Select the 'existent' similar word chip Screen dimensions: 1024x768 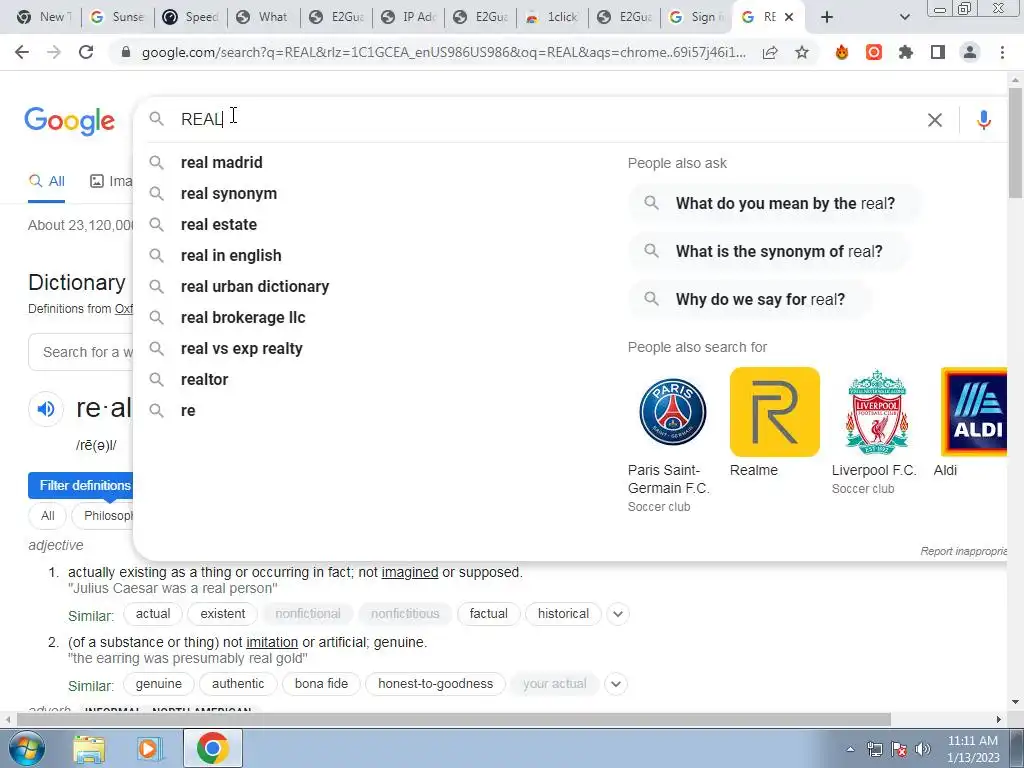tap(223, 614)
